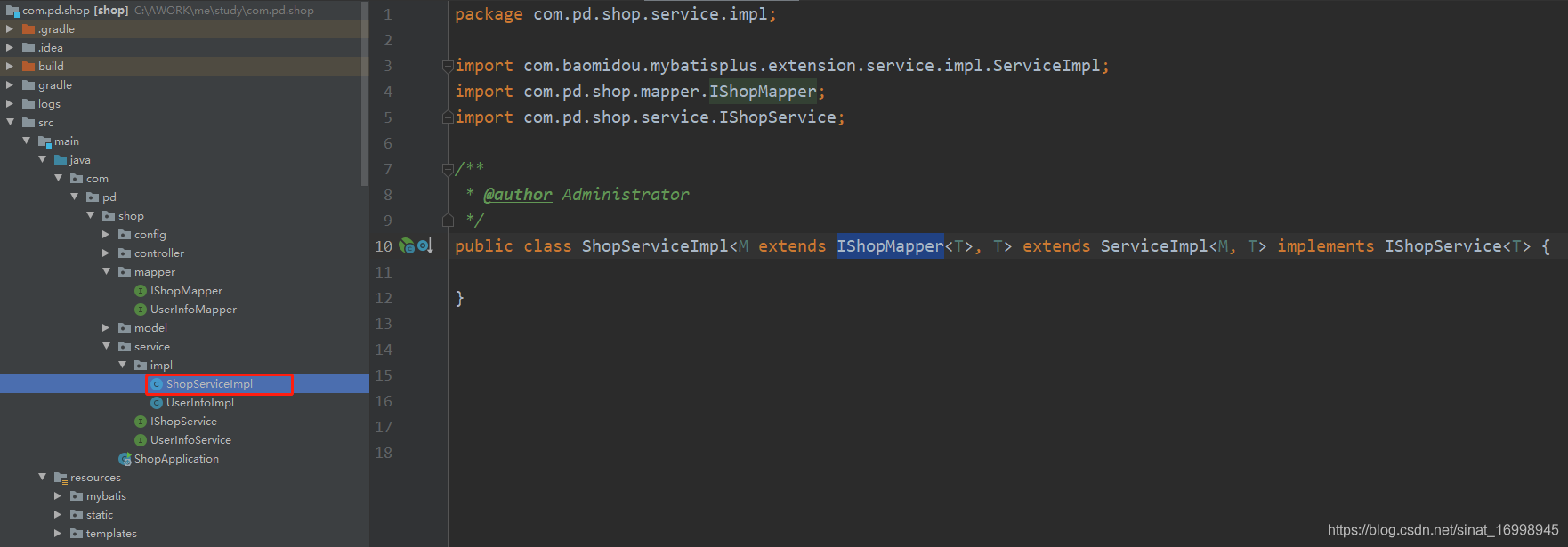Open IShopMapper in the project tree

coord(186,290)
